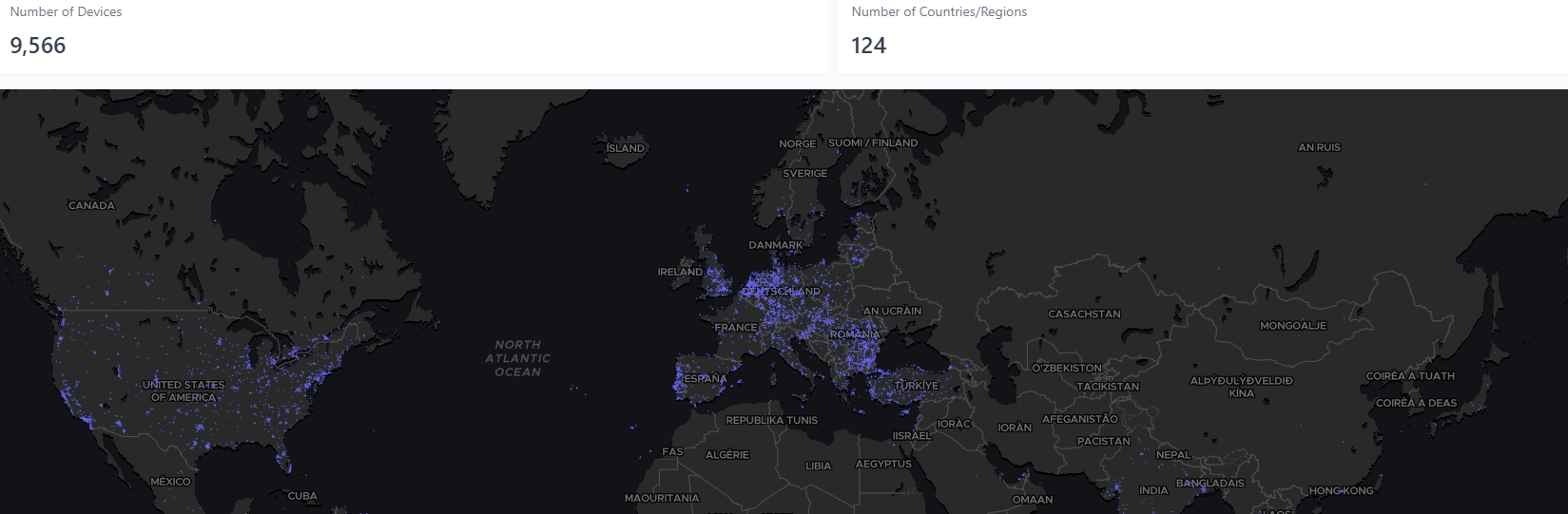Click the NEPAL map label

tap(1173, 455)
